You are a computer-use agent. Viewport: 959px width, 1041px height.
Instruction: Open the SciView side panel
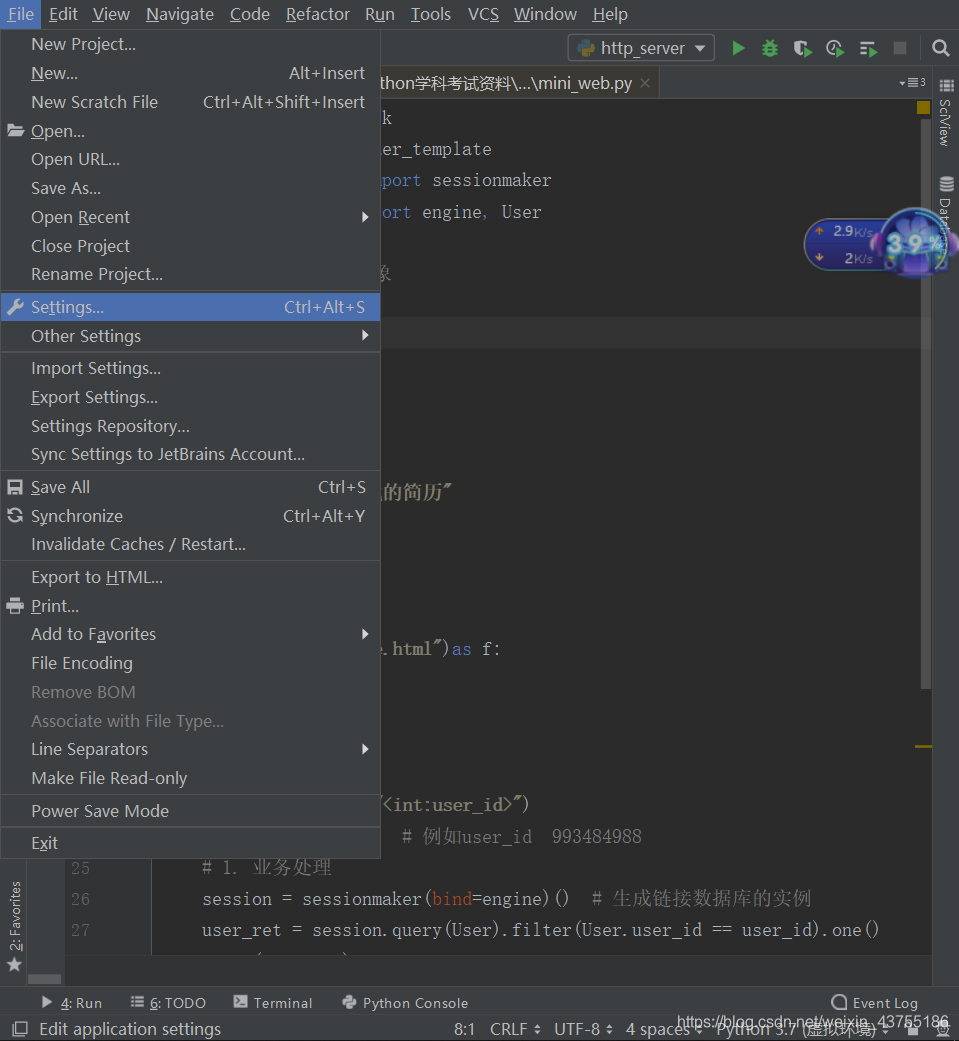946,114
